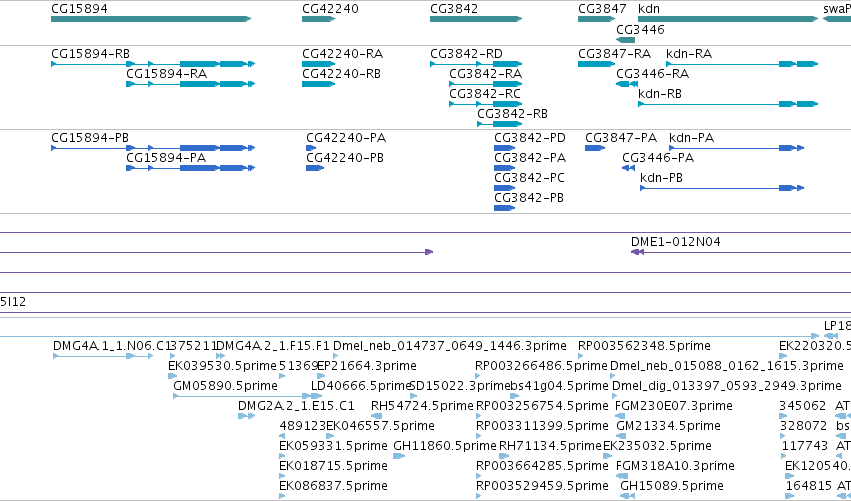Select the EK018715.5prime EST label
Image resolution: width=851 pixels, height=501 pixels.
point(333,466)
